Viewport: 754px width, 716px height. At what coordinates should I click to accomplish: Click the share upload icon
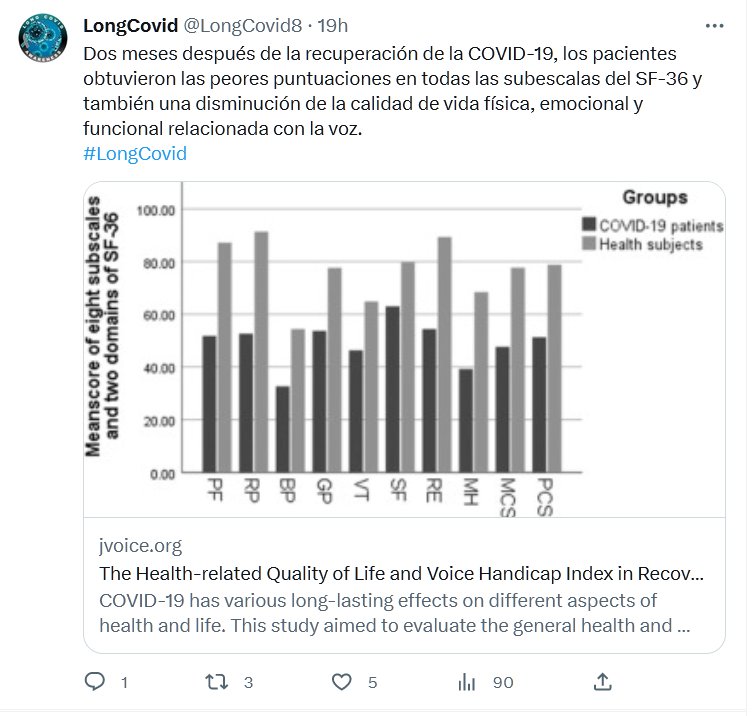[602, 682]
